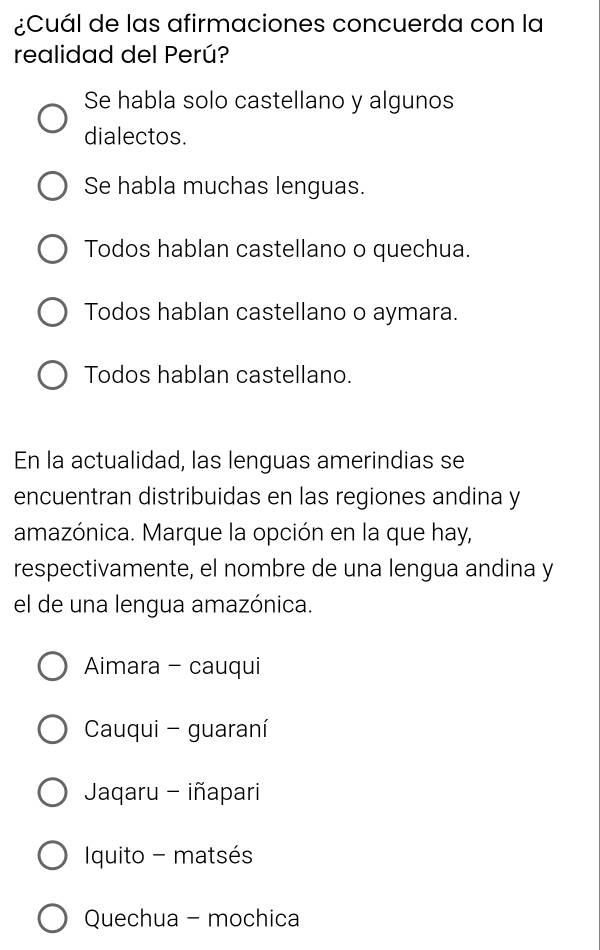Viewport: 600px width, 950px height.
Task: Pick 'Todos hablan castellano o aymara'
Action: (53, 312)
